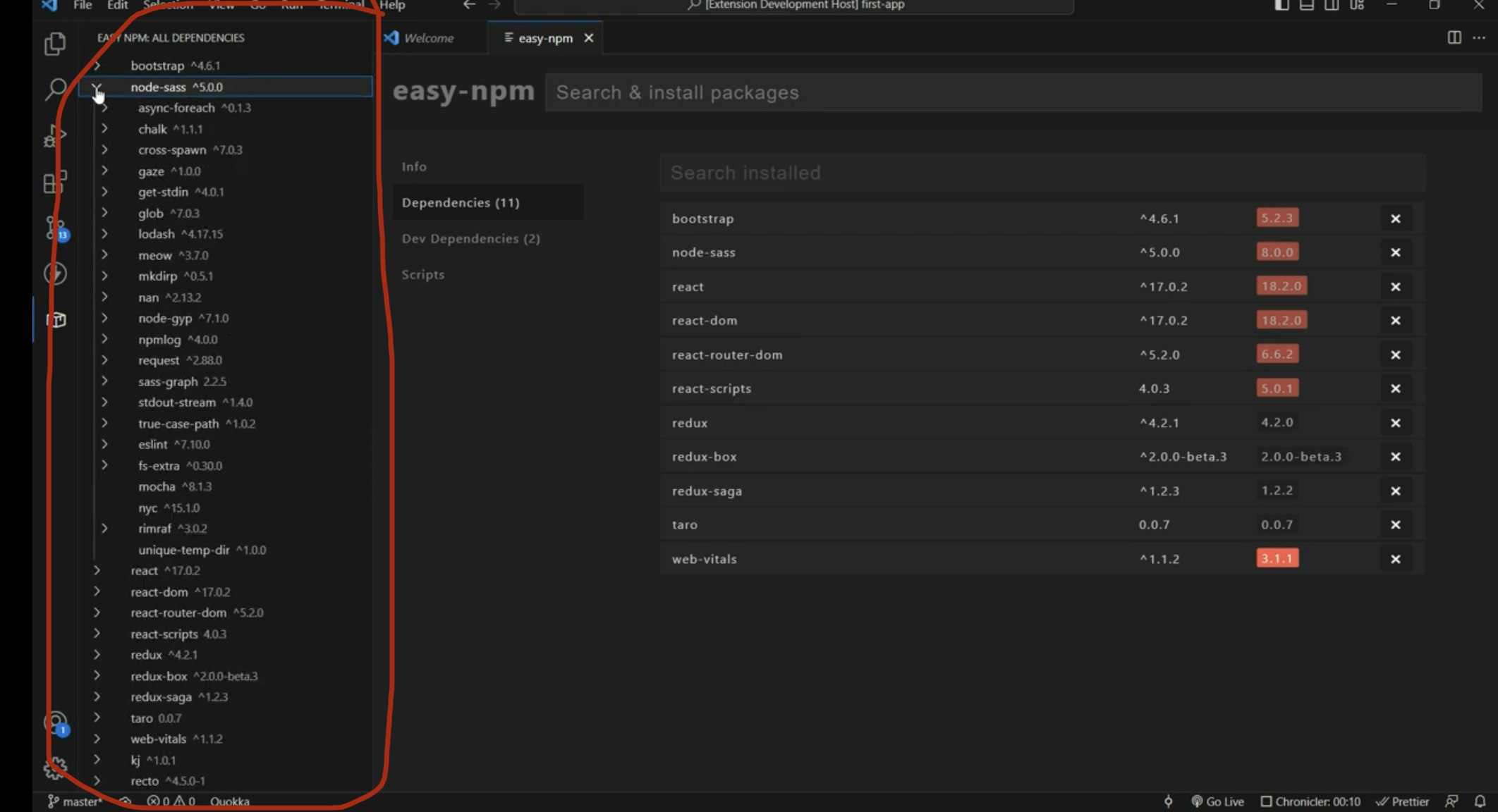Image resolution: width=1498 pixels, height=812 pixels.
Task: Expand lodash sub-dependency
Action: point(104,234)
